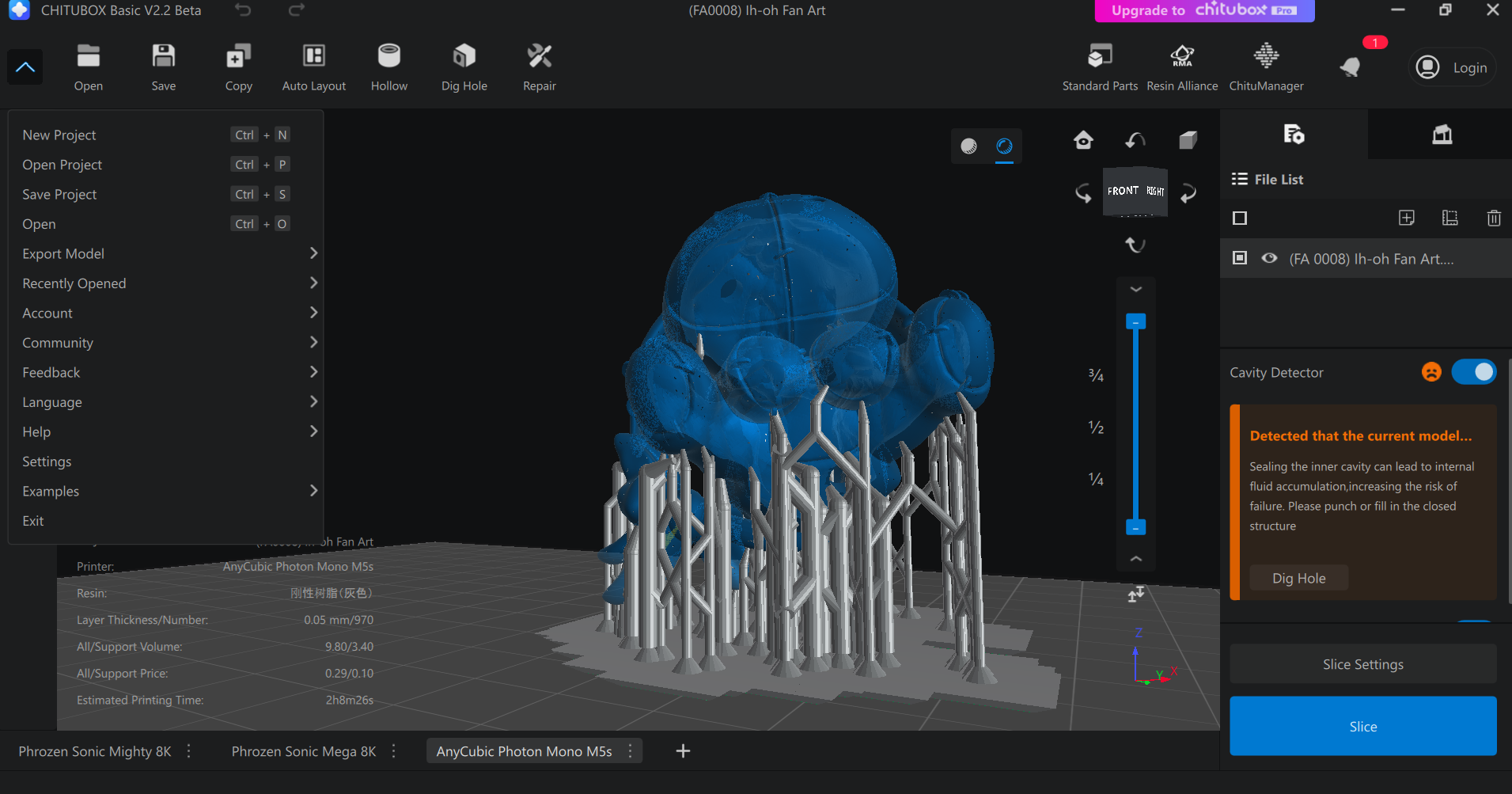This screenshot has width=1512, height=794.
Task: Open AnyCubic Photon Mono M5s tab options
Action: point(630,751)
